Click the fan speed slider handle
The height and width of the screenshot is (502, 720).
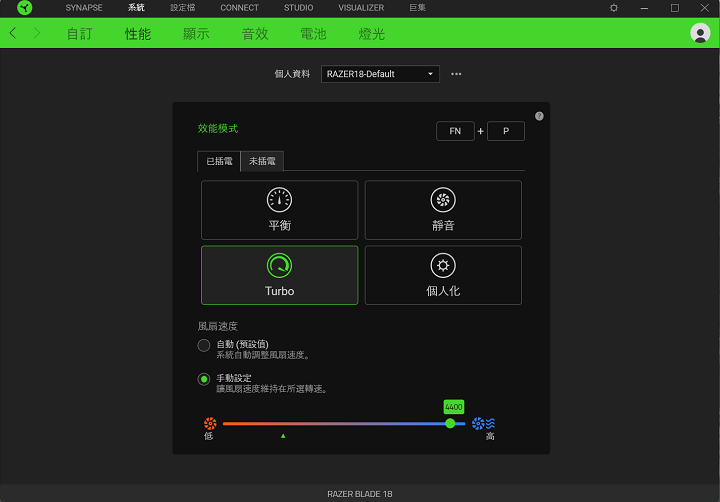tap(450, 423)
